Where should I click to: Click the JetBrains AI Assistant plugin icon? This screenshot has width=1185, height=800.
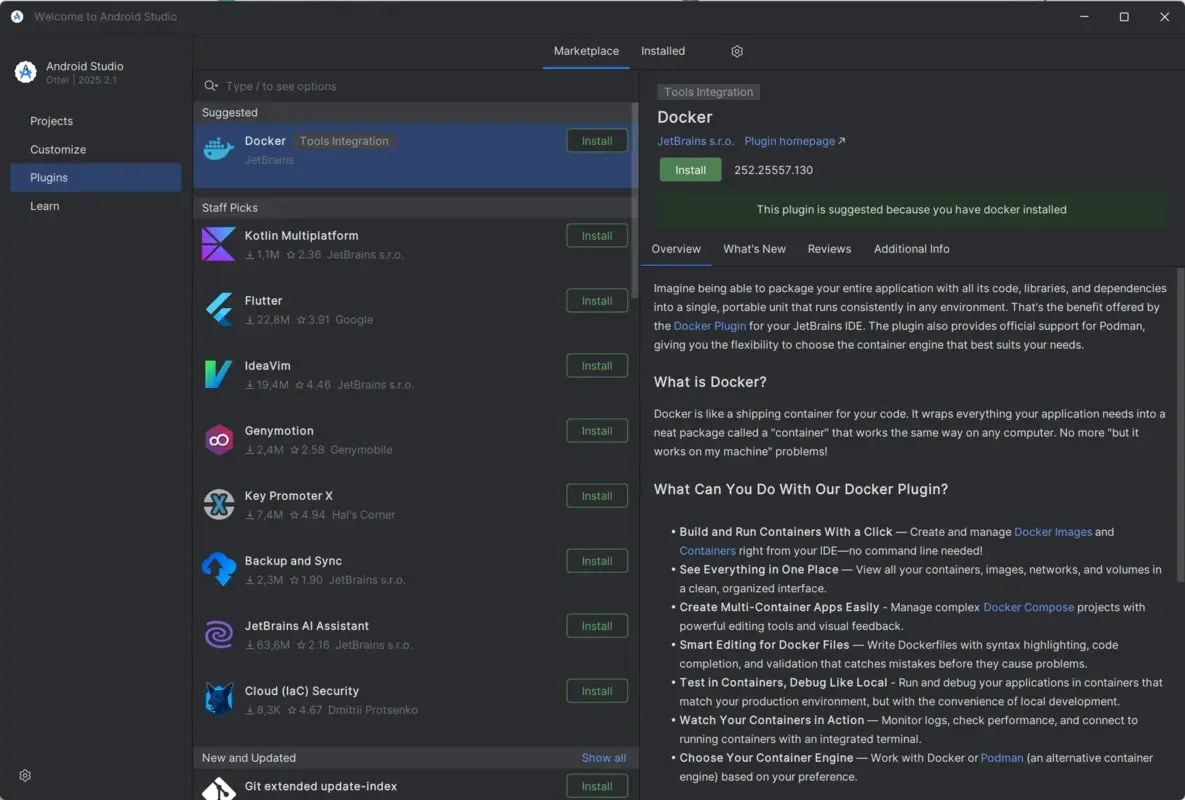click(x=218, y=634)
